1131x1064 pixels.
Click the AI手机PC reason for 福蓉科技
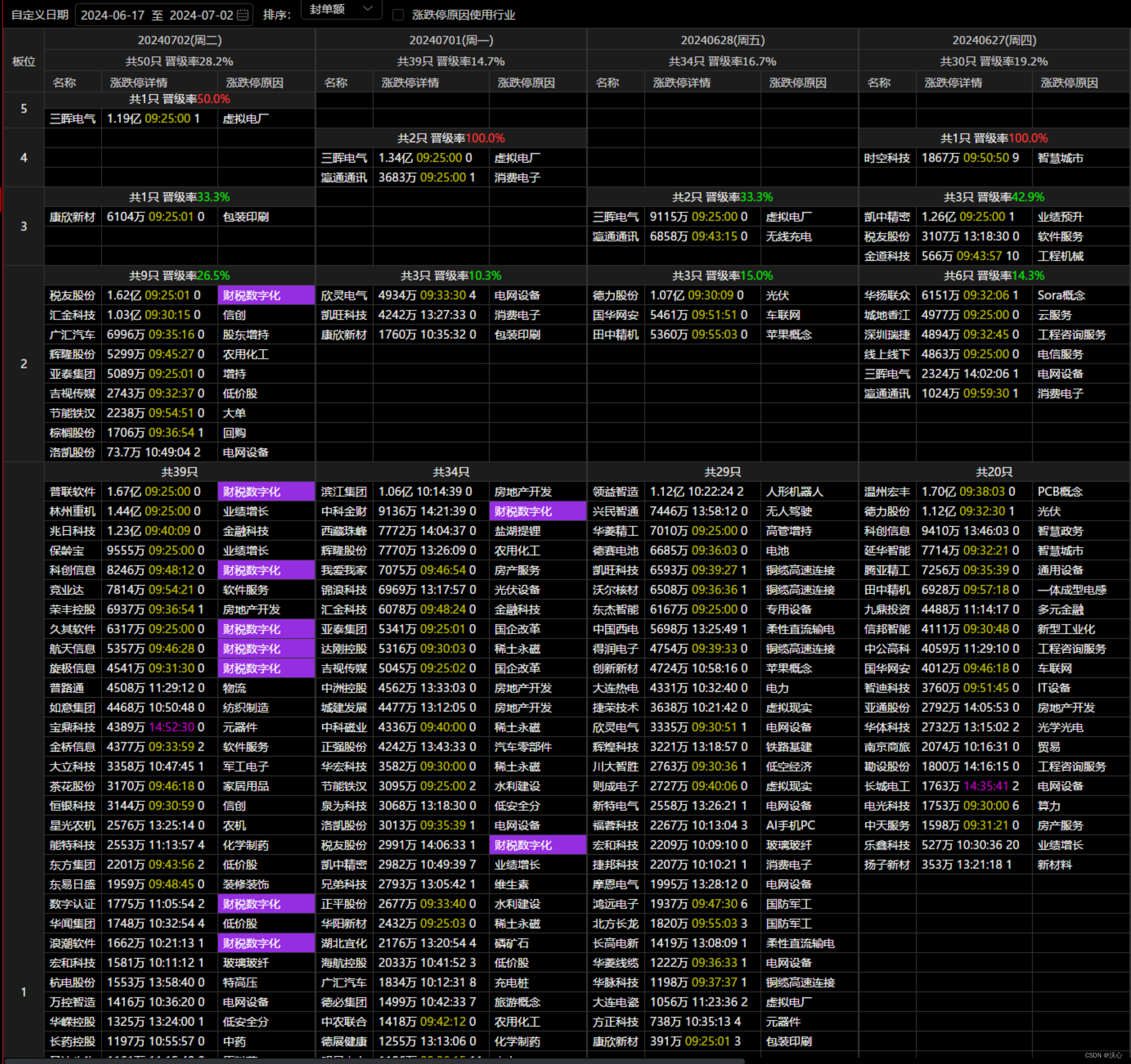tap(790, 826)
